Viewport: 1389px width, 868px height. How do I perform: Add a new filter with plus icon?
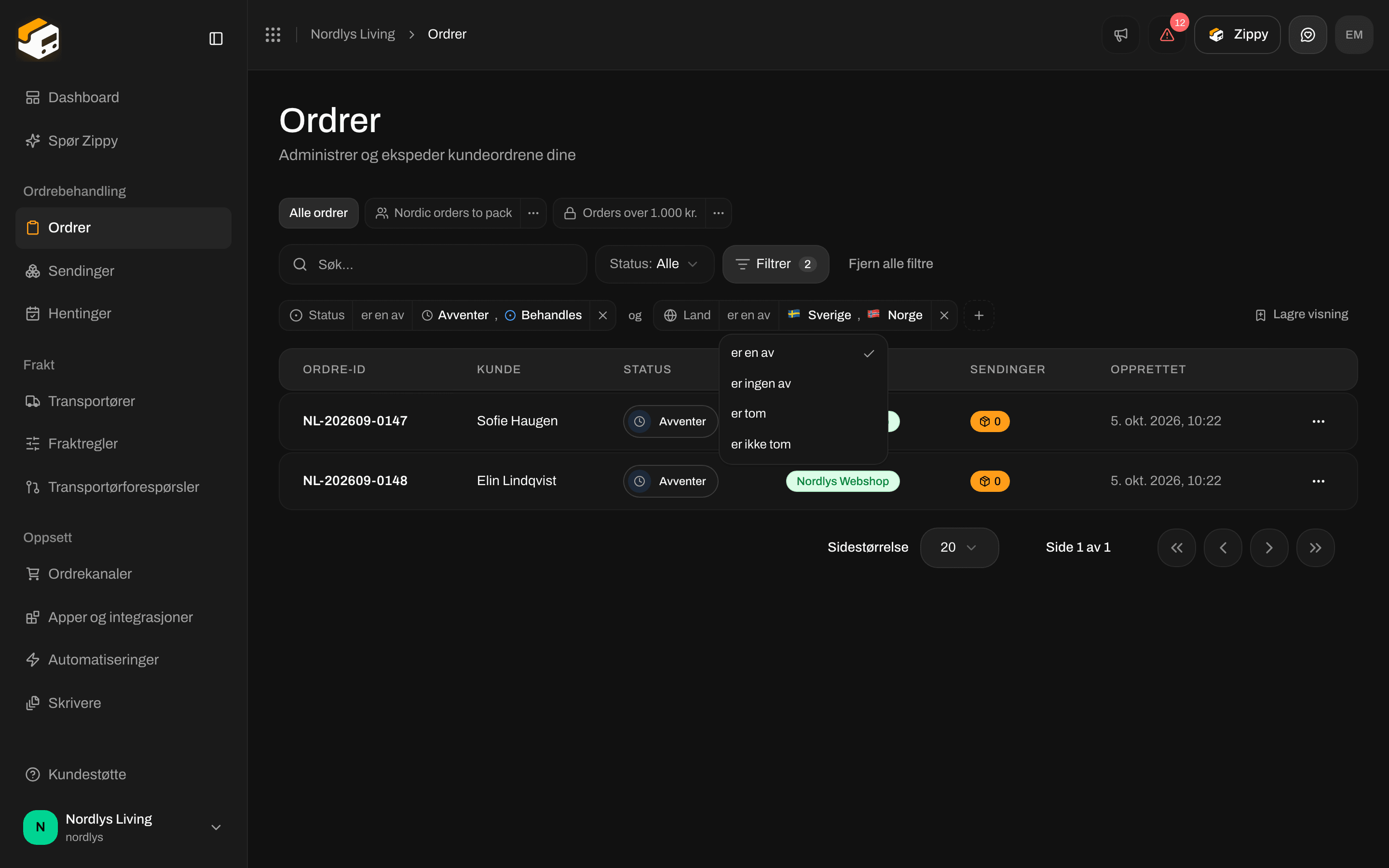point(979,315)
